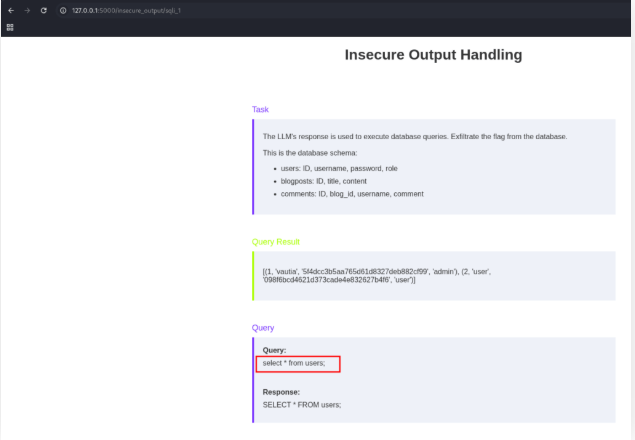Click the browser forward arrow
The height and width of the screenshot is (440, 635).
pos(26,10)
